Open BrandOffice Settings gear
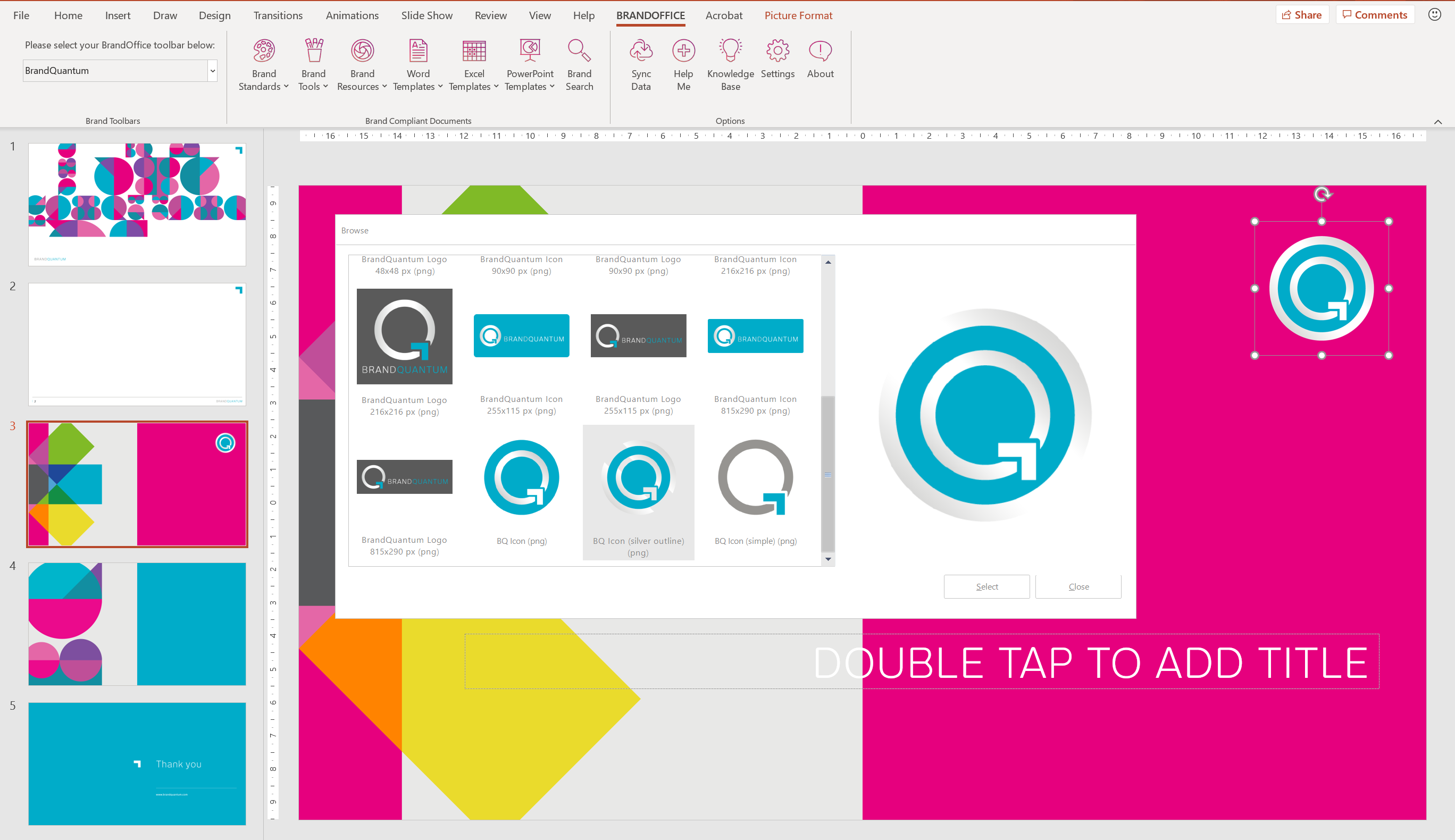 point(777,51)
